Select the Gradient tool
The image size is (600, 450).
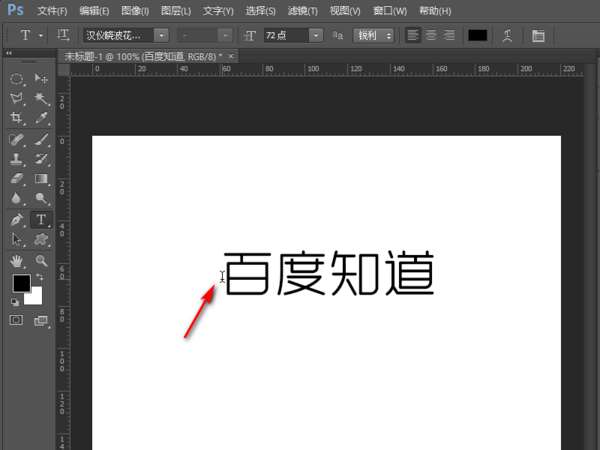[x=41, y=179]
